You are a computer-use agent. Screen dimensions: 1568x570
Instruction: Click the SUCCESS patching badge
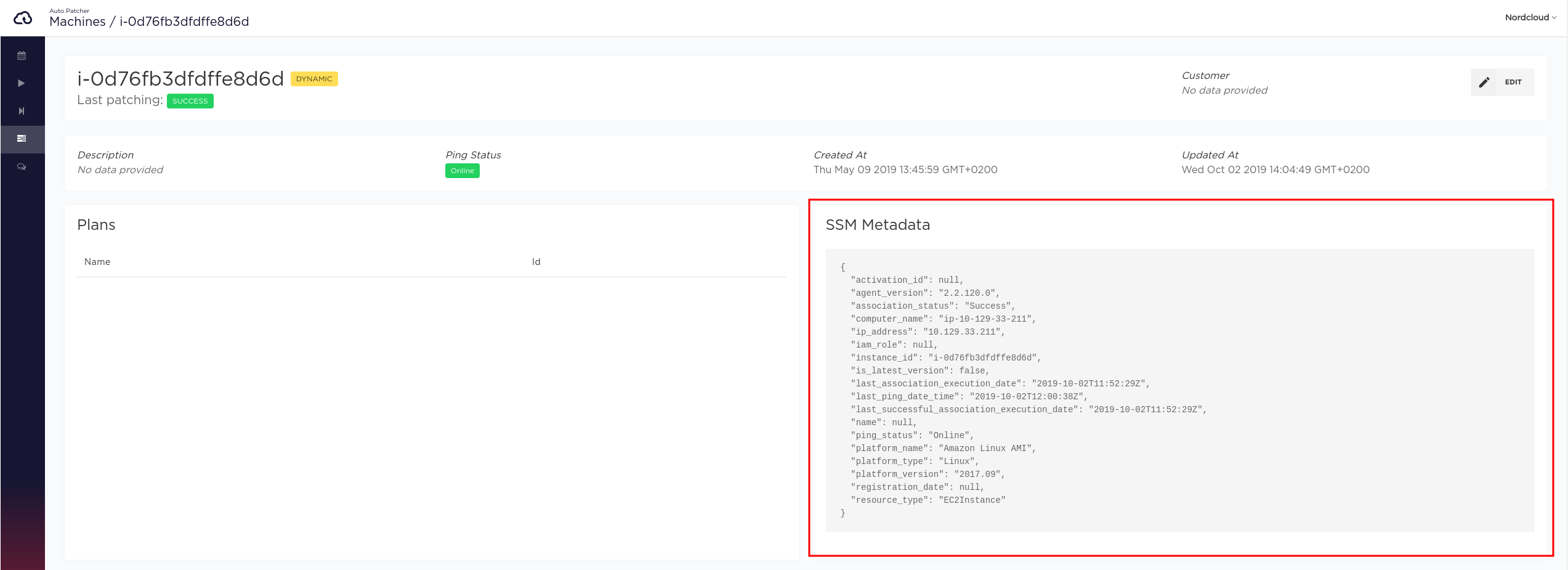tap(190, 101)
